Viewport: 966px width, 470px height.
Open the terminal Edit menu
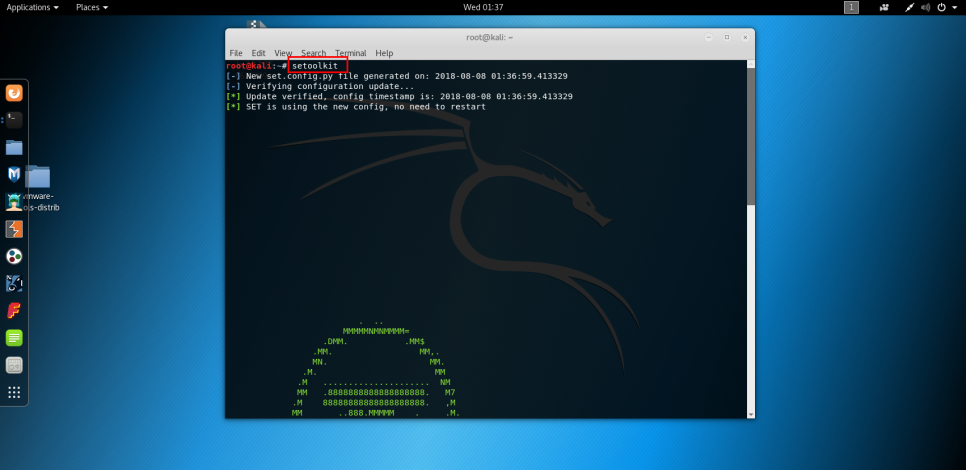tap(258, 53)
